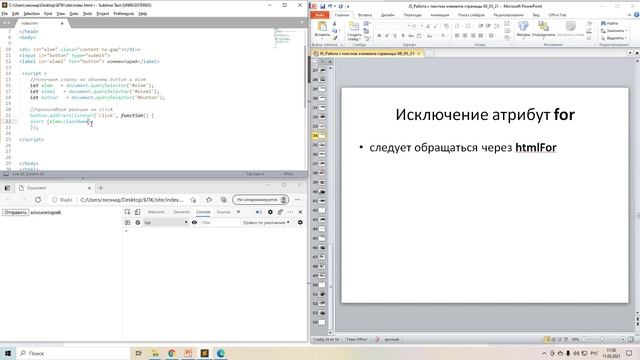Close the DevTools panel
The width and height of the screenshot is (640, 360).
[300, 212]
